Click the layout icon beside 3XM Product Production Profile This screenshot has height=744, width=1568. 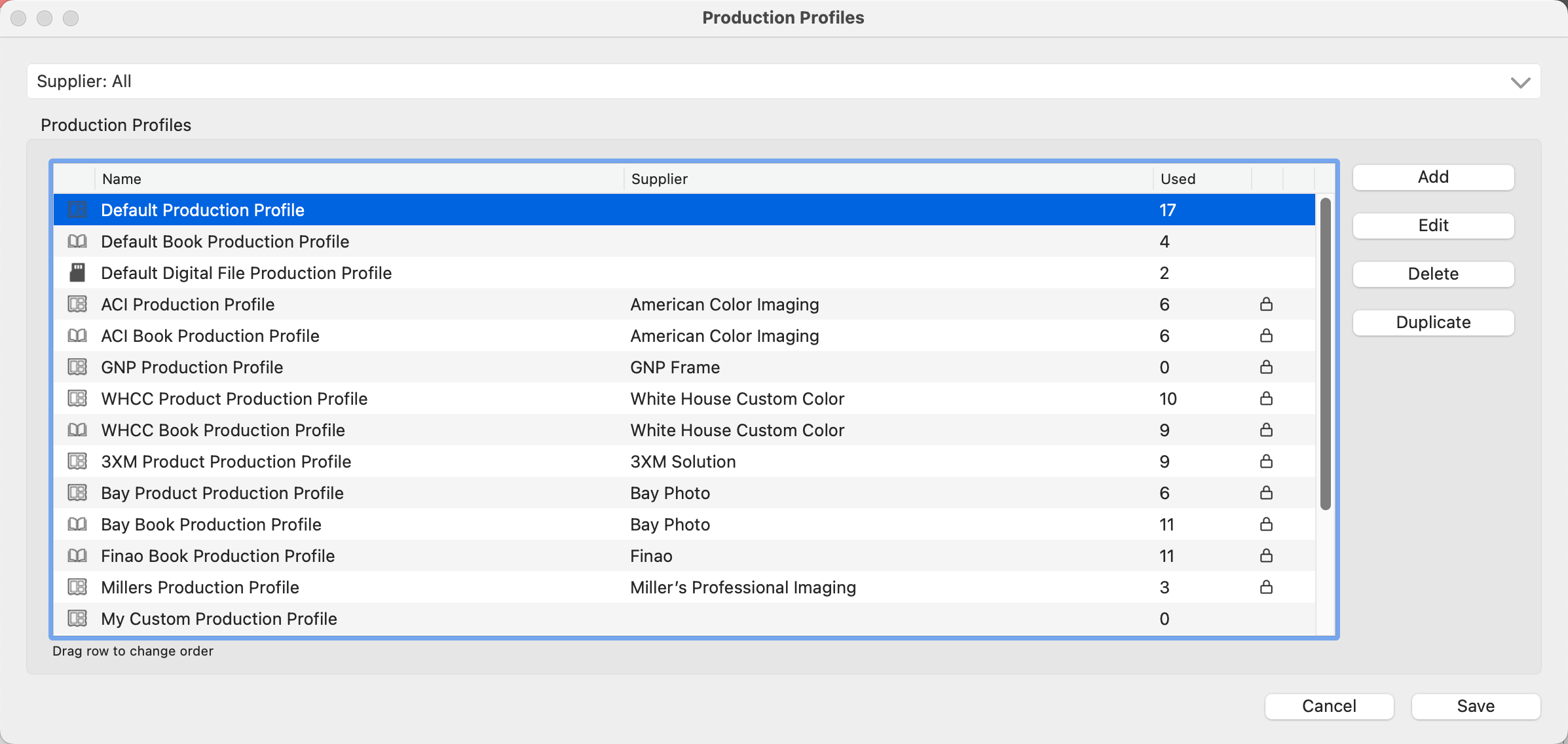coord(77,462)
